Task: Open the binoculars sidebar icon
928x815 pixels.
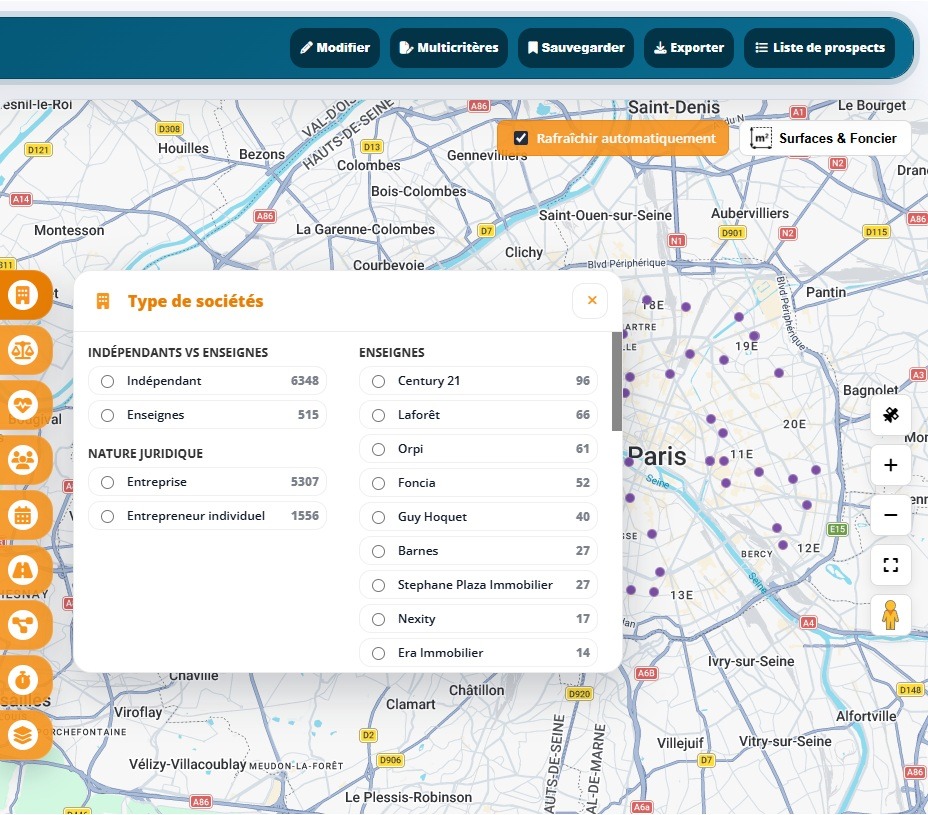Action: pos(23,570)
